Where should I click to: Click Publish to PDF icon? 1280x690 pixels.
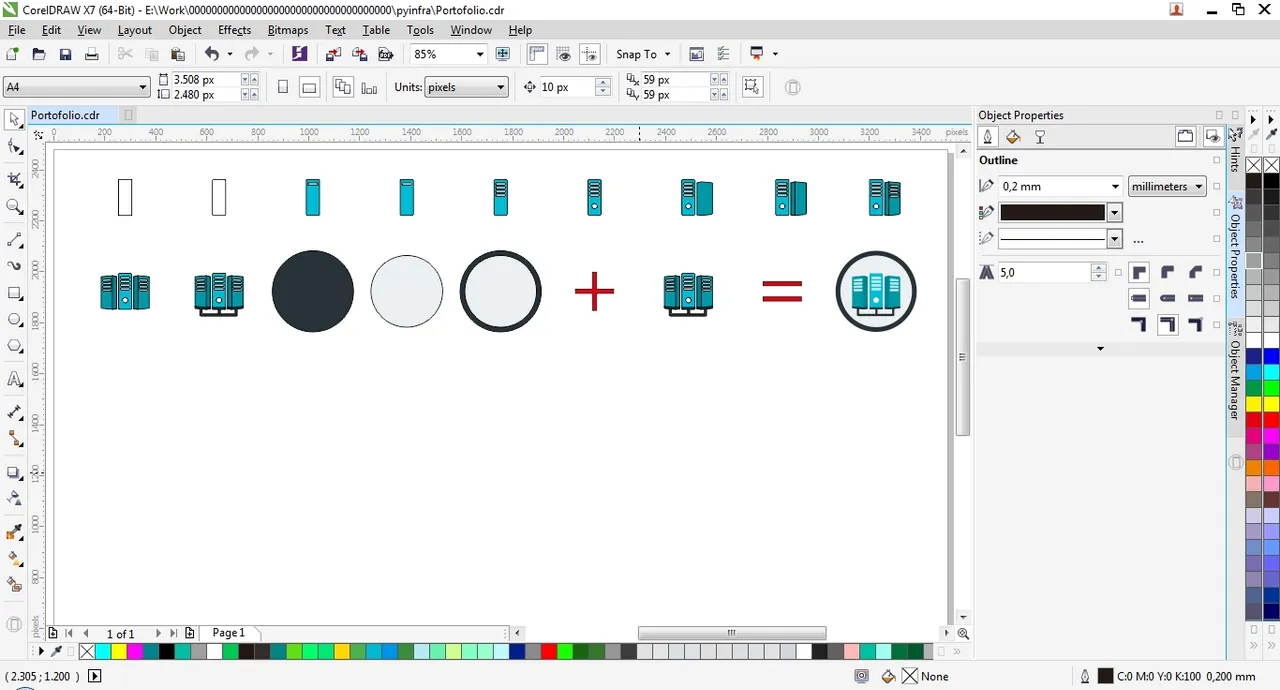click(385, 54)
